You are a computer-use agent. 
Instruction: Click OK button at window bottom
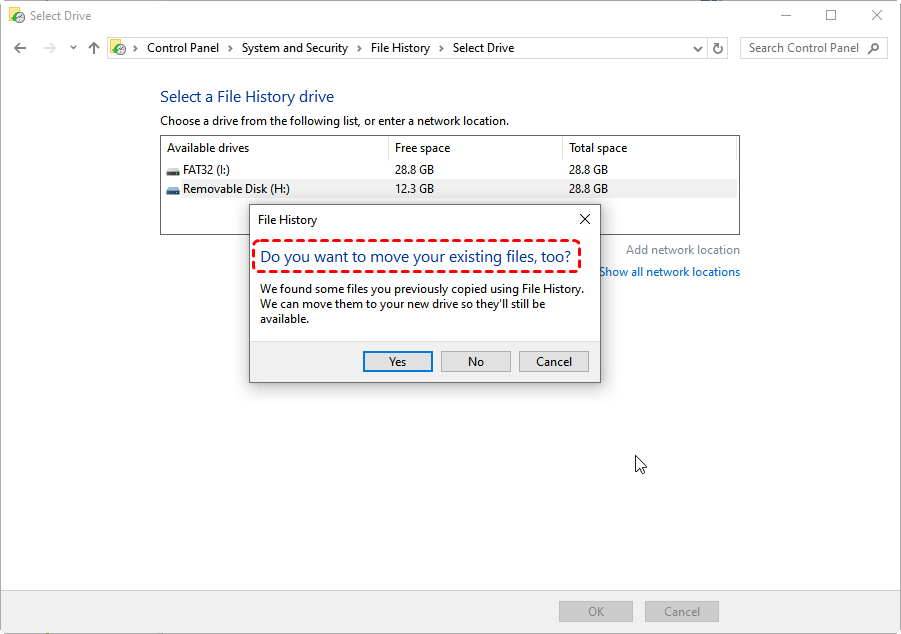pos(596,612)
